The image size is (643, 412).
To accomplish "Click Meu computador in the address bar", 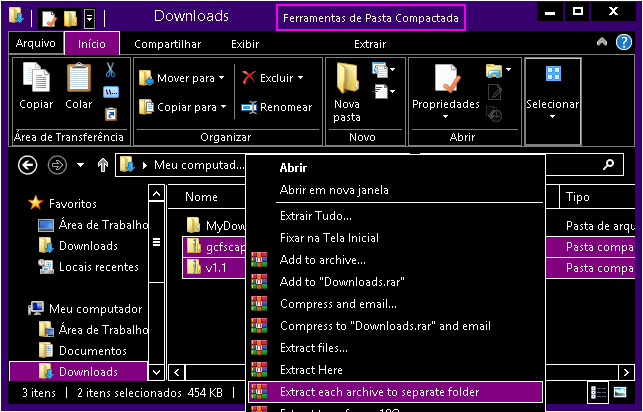I will click(x=199, y=165).
